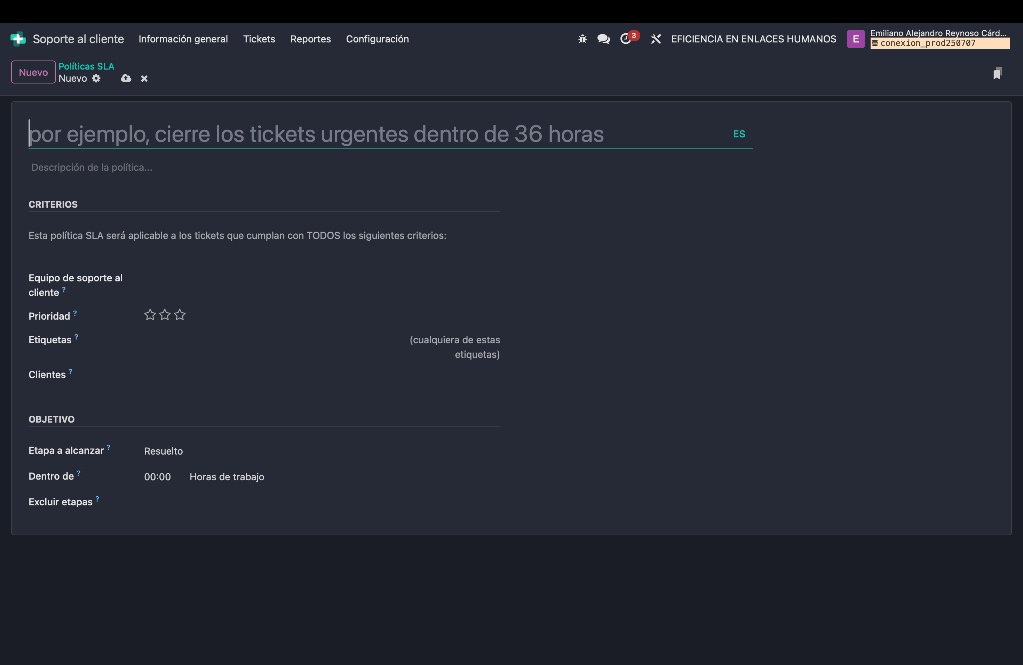Go to Políticas SLA breadcrumb link
Screen dimensions: 1023x665
click(86, 67)
